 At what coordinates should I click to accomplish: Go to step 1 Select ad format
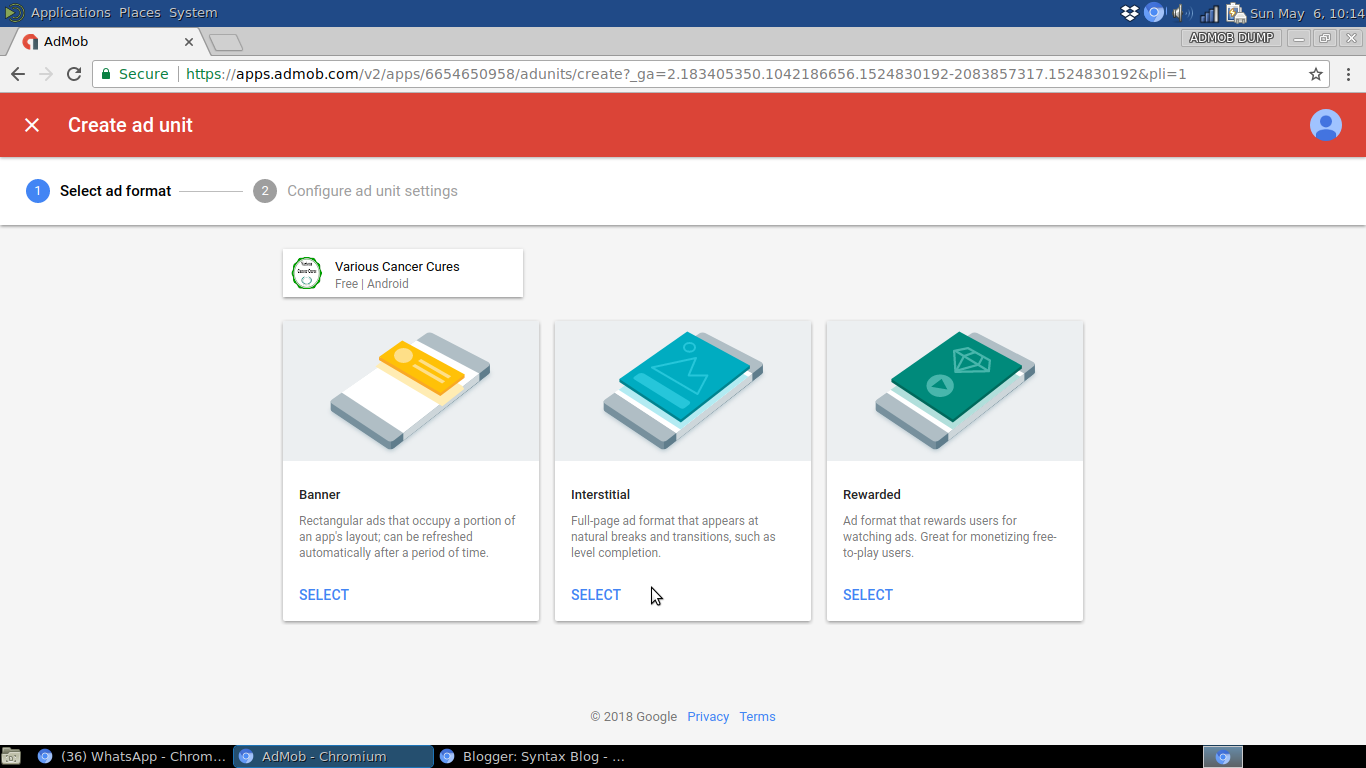(x=99, y=191)
